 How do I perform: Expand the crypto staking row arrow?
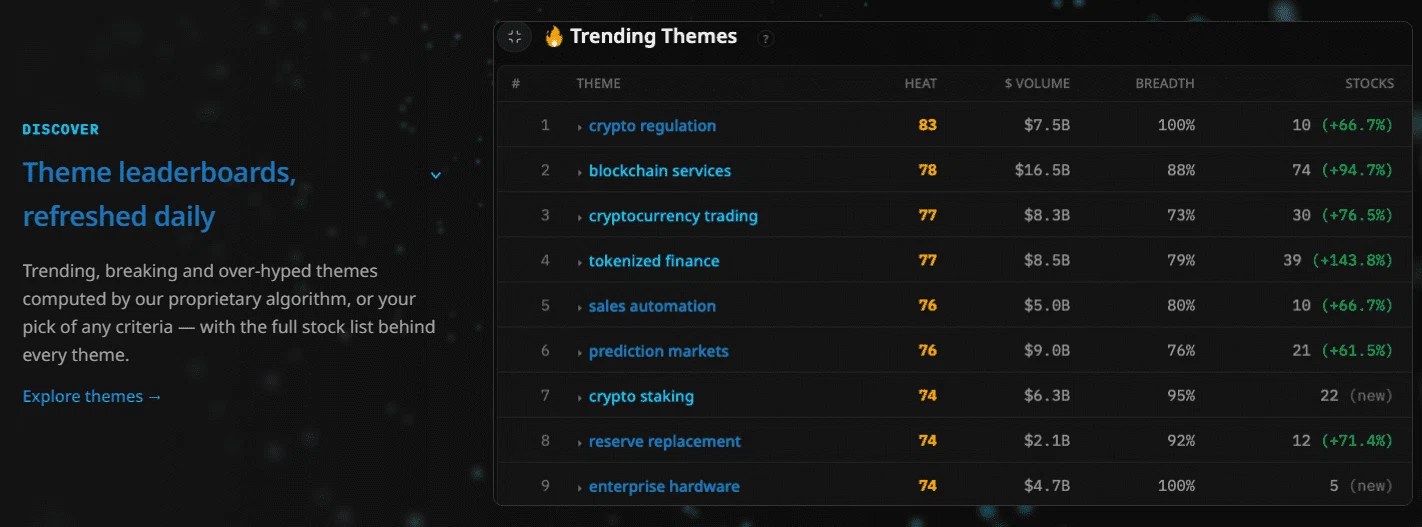point(580,397)
